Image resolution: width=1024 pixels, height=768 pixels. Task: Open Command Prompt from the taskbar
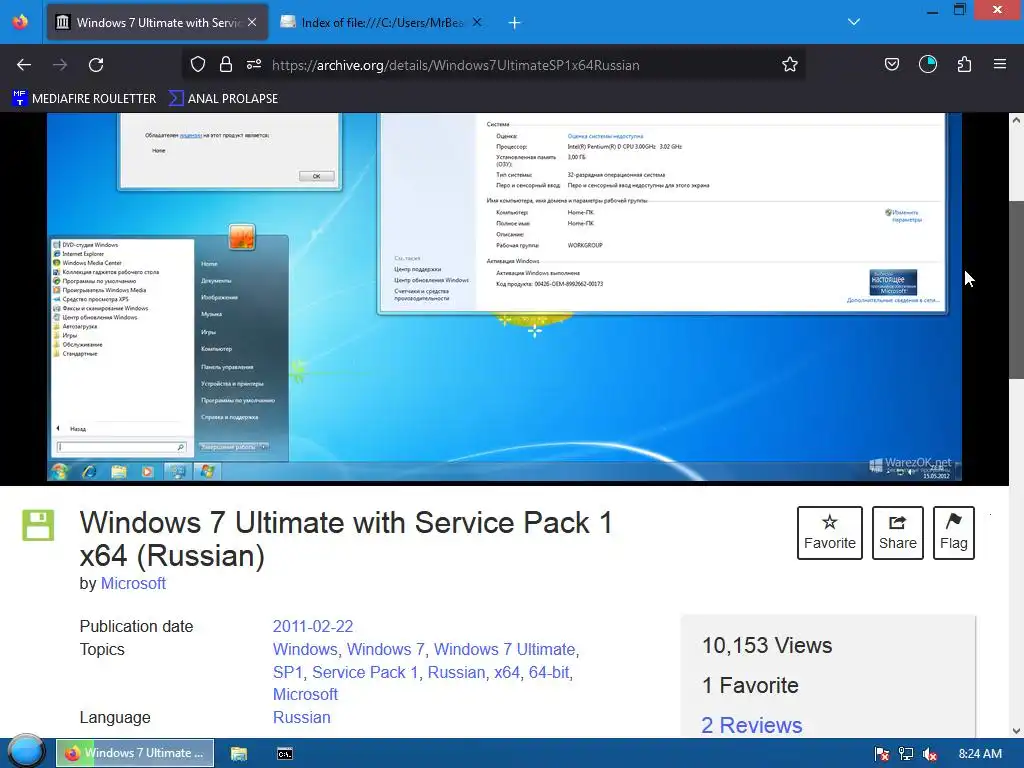point(285,754)
